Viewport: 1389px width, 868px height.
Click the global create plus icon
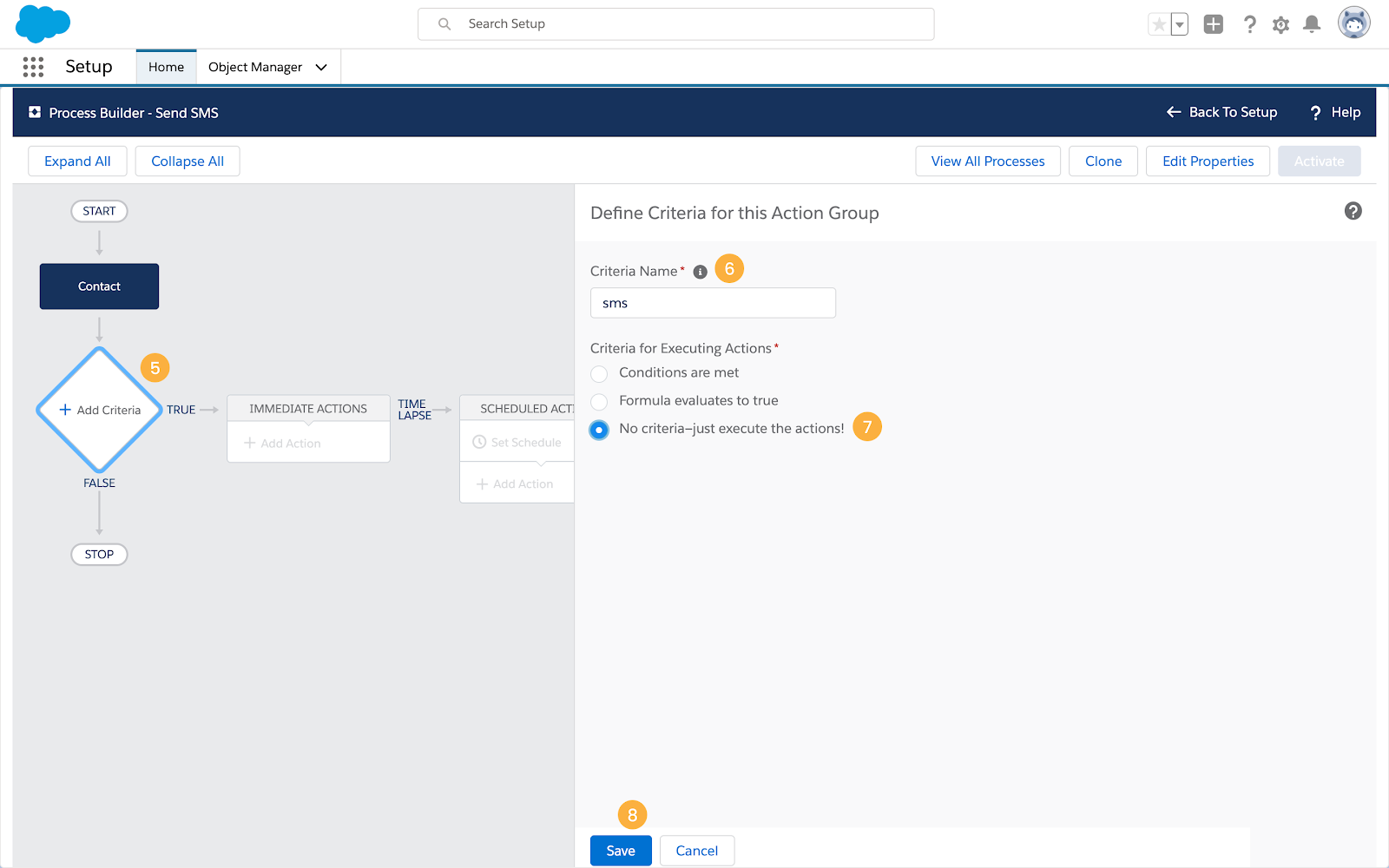pyautogui.click(x=1214, y=24)
